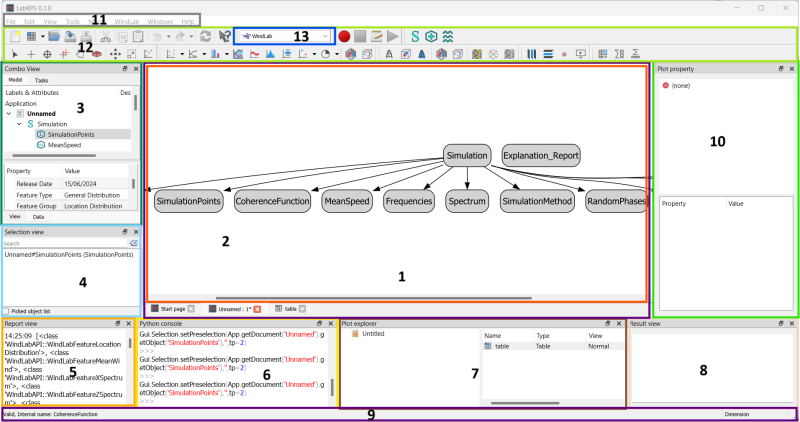Click the red Run simulation button
The width and height of the screenshot is (800, 422).
pyautogui.click(x=343, y=36)
